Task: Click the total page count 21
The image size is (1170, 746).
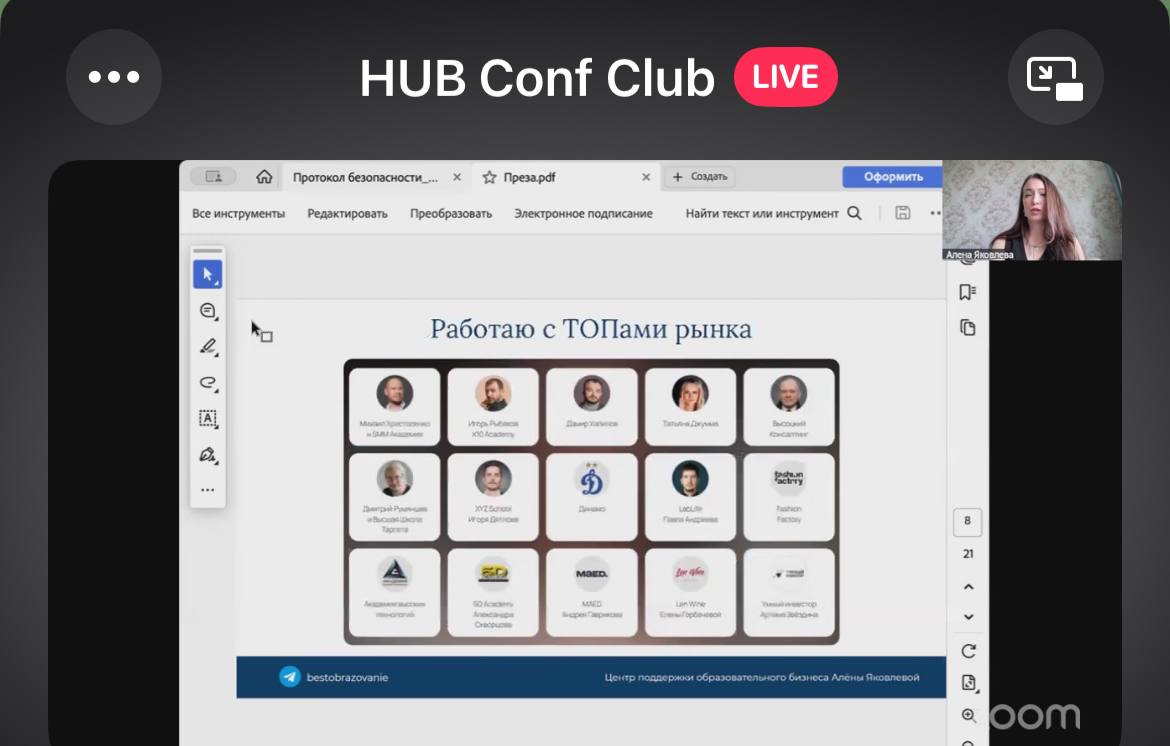Action: (x=968, y=554)
